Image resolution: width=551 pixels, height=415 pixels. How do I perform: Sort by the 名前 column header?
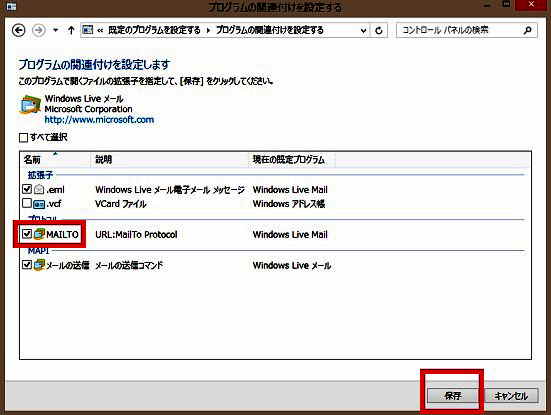tap(56, 160)
